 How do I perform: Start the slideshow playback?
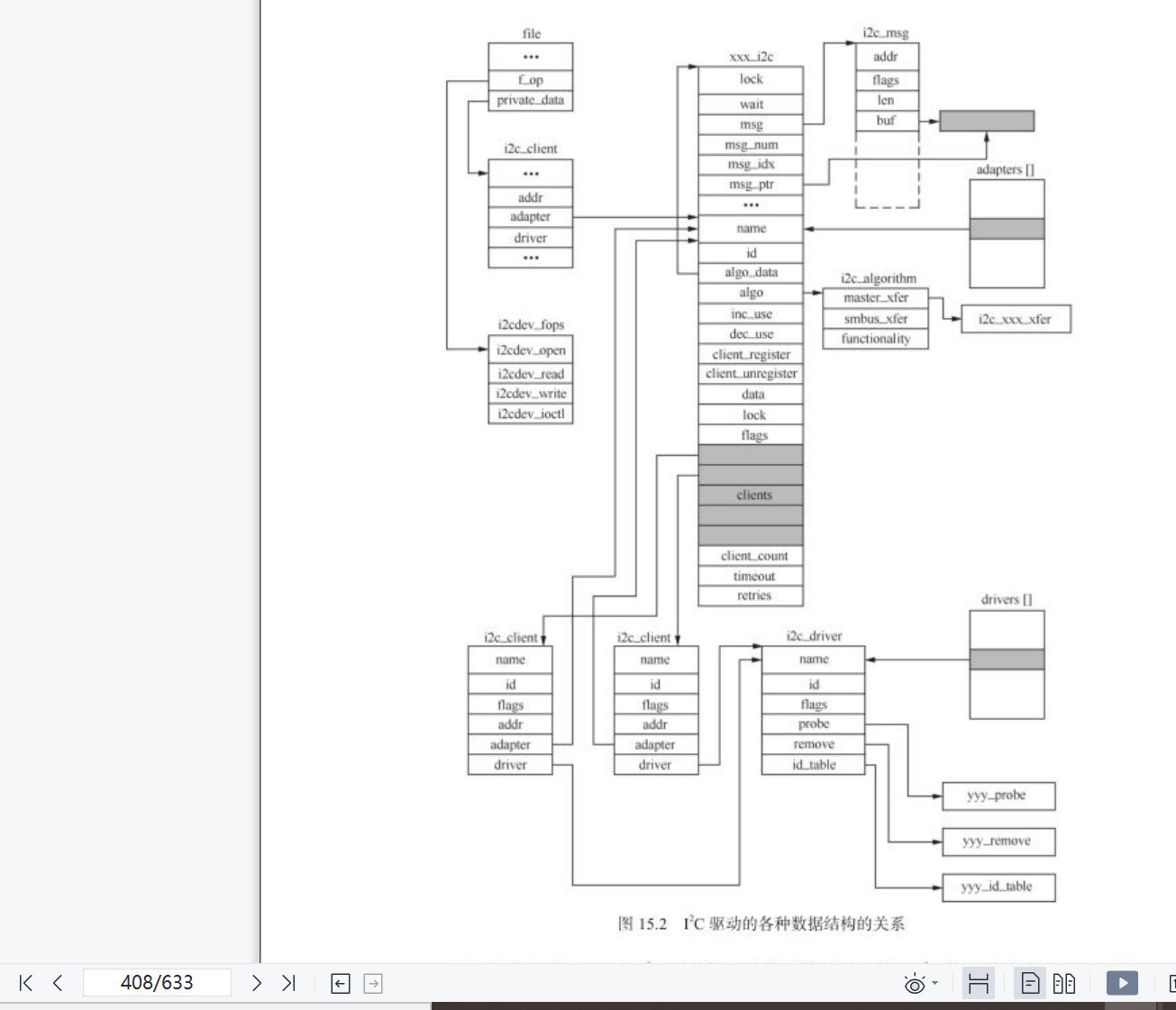[1122, 983]
